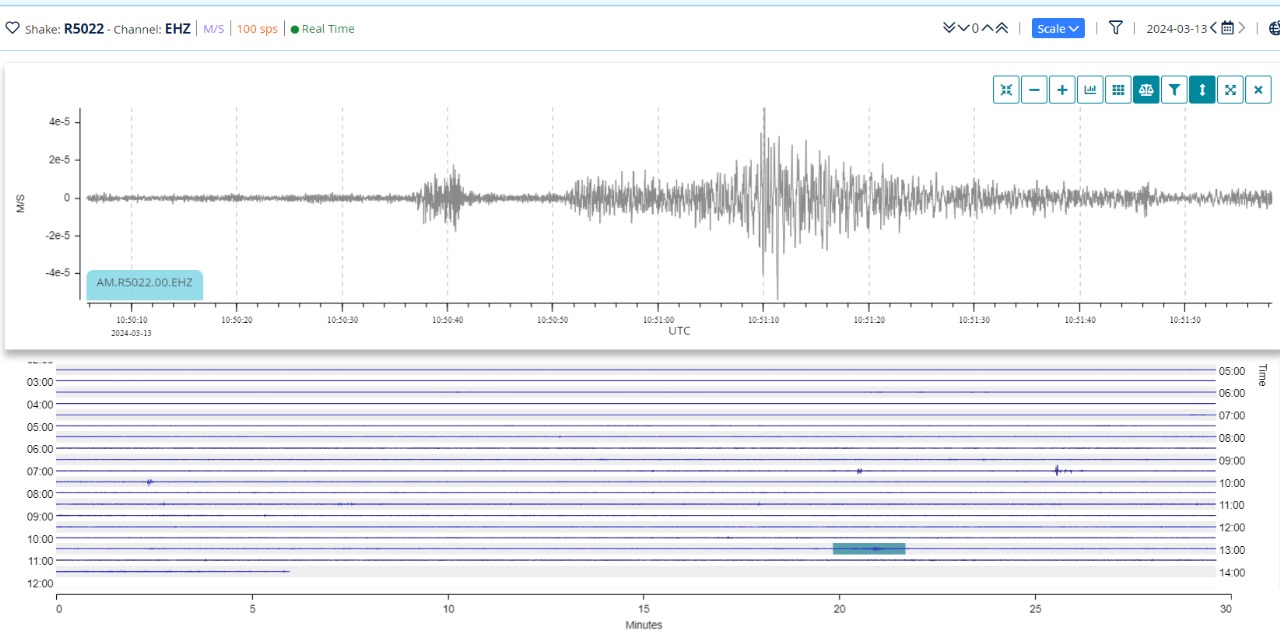Toggle the vertical arrows amplitude button
This screenshot has width=1280, height=630.
click(x=1202, y=90)
